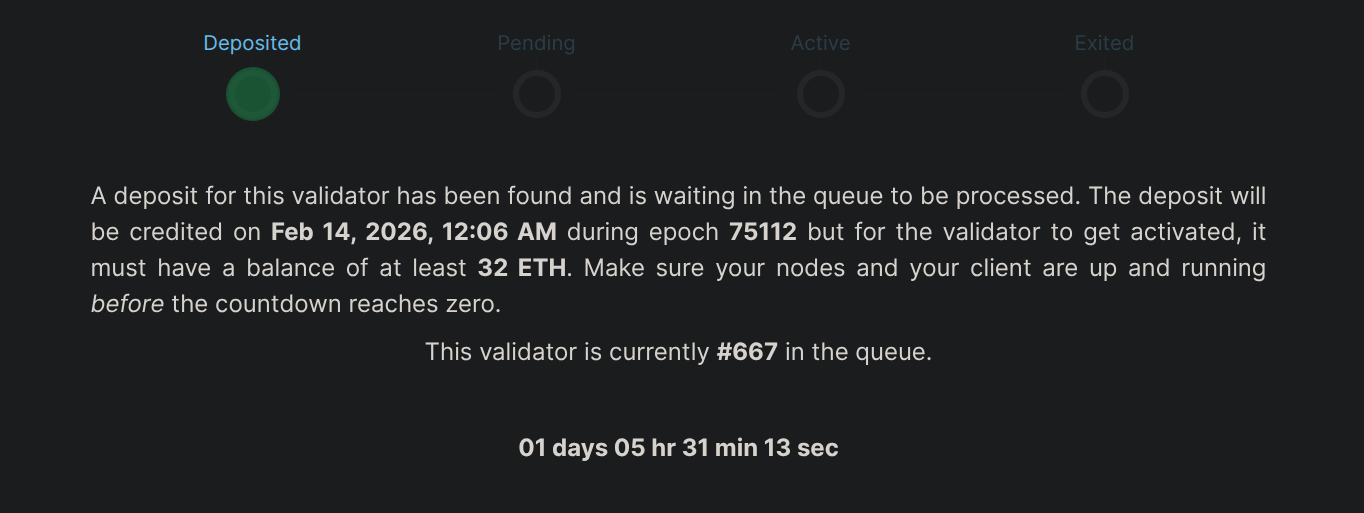Click the "05 hr" countdown segment
The height and width of the screenshot is (513, 1364).
(645, 448)
